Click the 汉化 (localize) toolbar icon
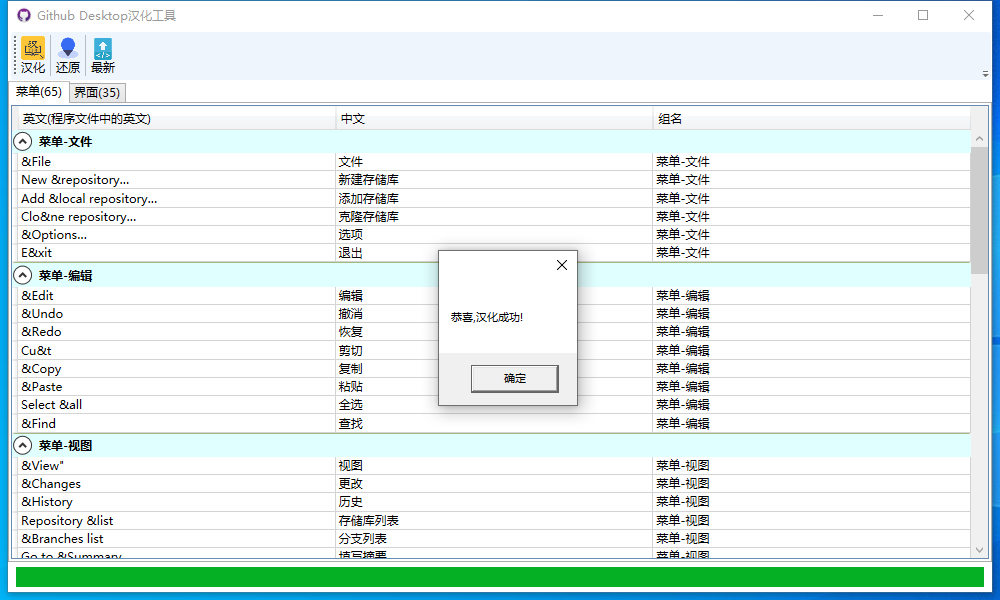The image size is (1000, 600). pos(33,56)
